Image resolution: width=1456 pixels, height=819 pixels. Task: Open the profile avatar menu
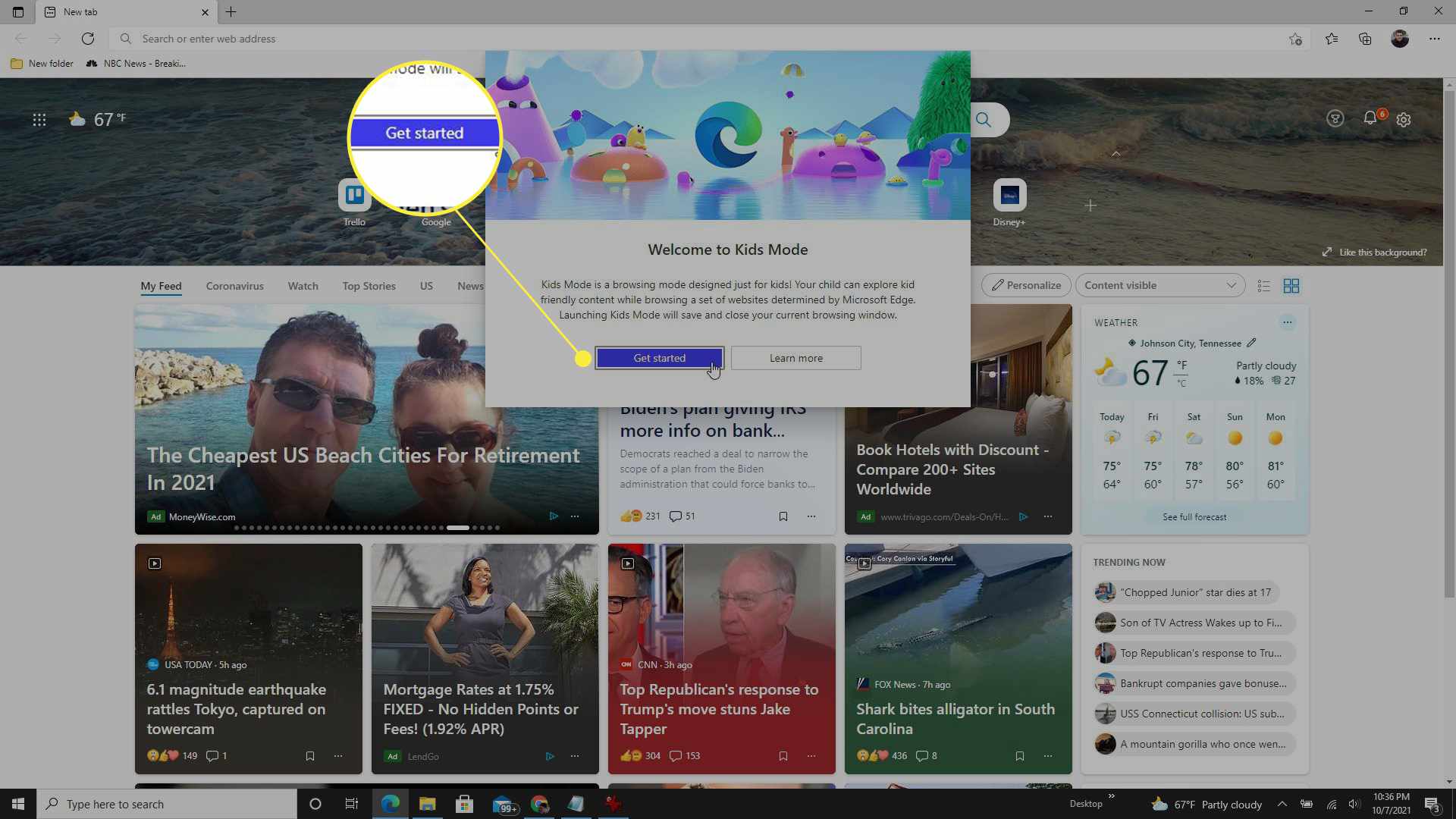1400,39
